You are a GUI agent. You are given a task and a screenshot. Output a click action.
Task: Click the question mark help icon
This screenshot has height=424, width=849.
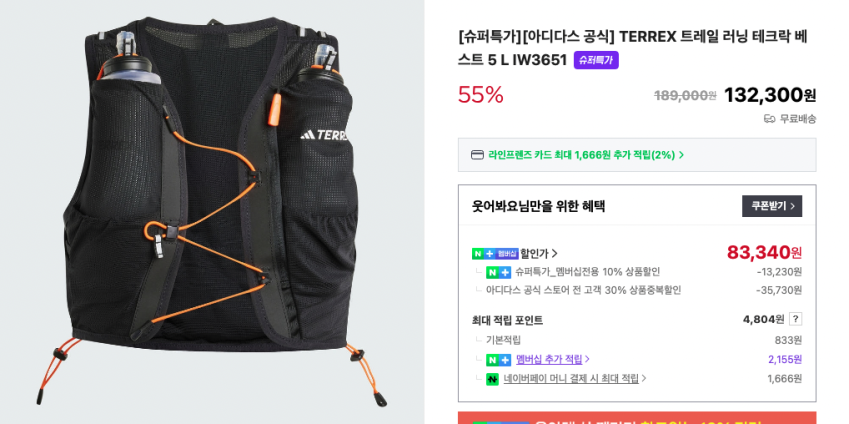pyautogui.click(x=795, y=319)
